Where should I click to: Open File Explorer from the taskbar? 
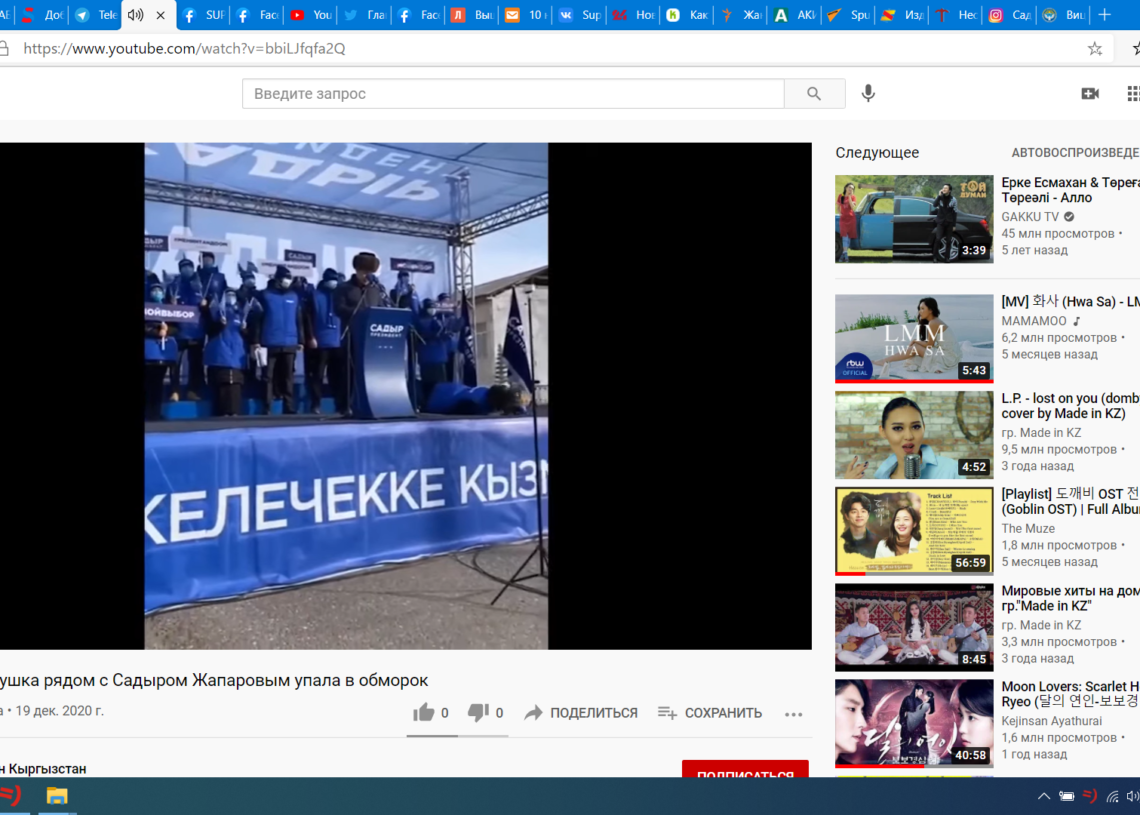[57, 796]
